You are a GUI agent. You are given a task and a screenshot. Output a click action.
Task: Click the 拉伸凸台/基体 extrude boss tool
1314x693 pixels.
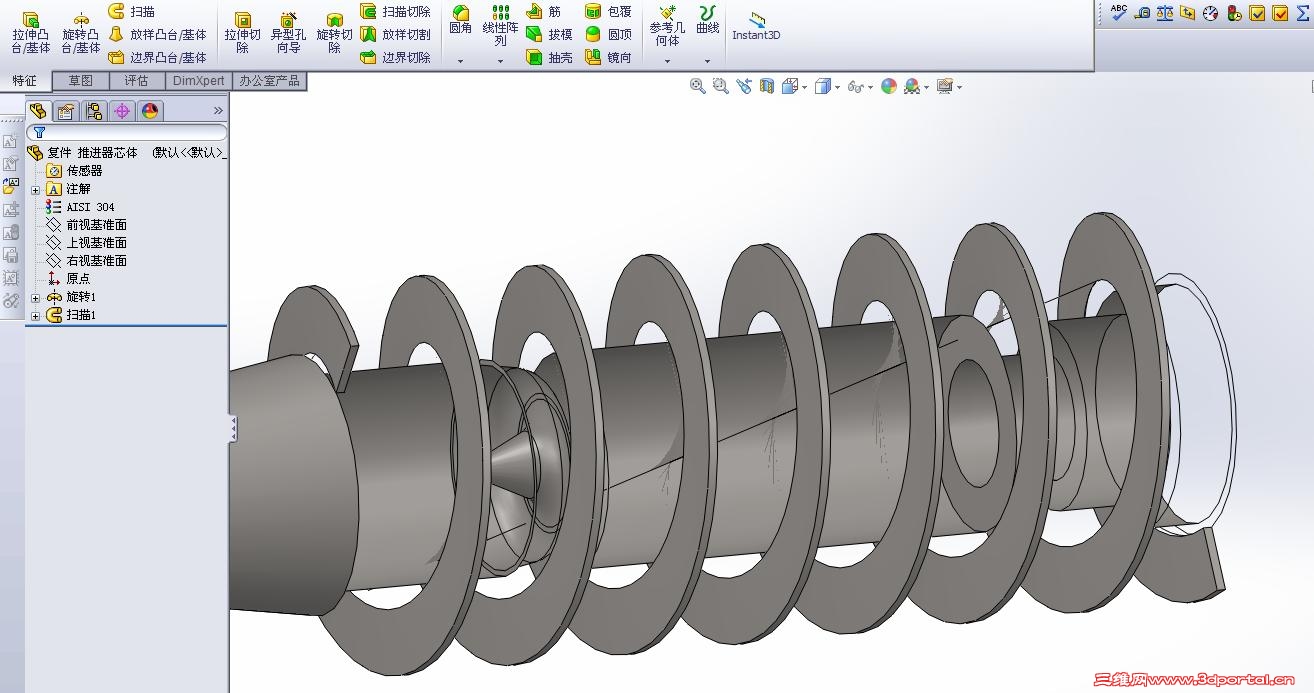coord(31,32)
